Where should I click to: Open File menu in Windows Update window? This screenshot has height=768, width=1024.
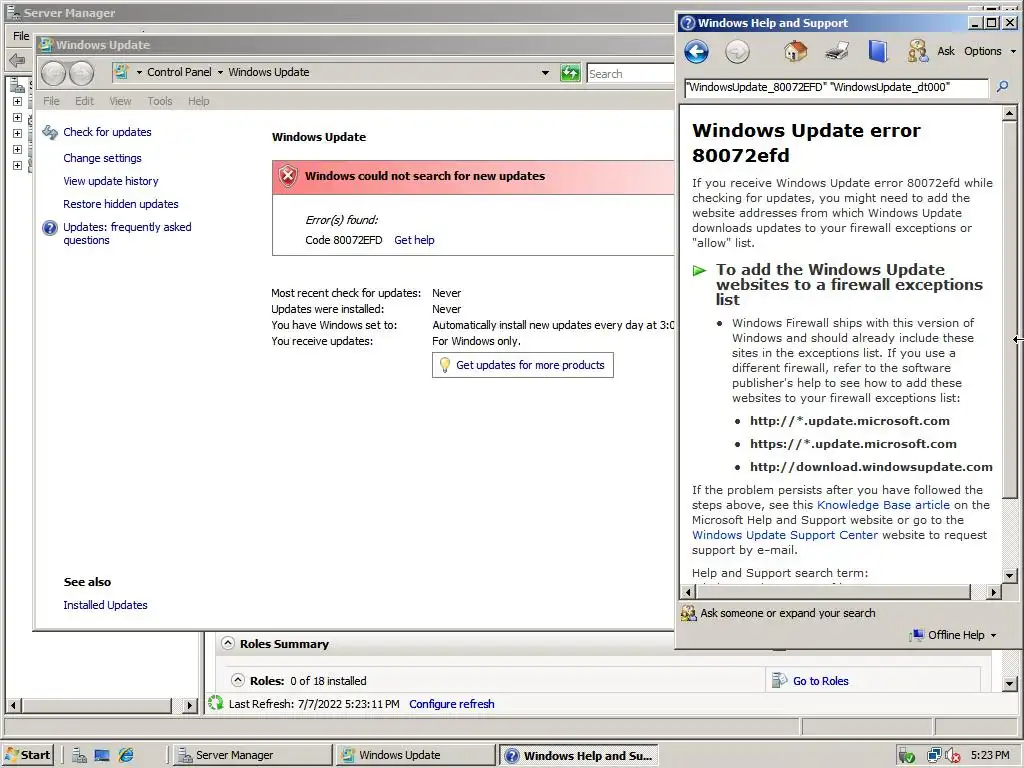pos(51,101)
